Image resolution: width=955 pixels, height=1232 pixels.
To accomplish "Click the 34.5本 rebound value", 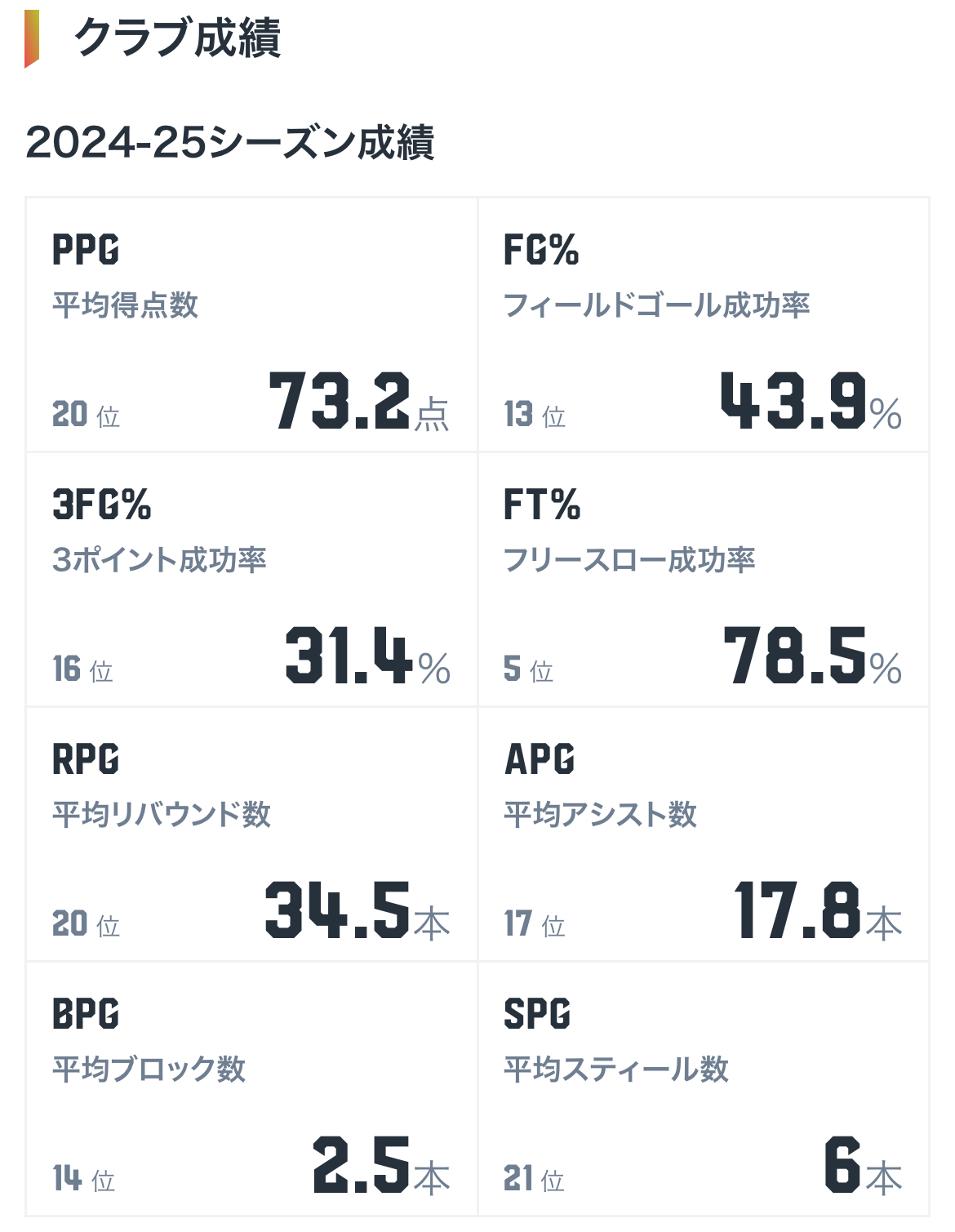I will point(358,910).
